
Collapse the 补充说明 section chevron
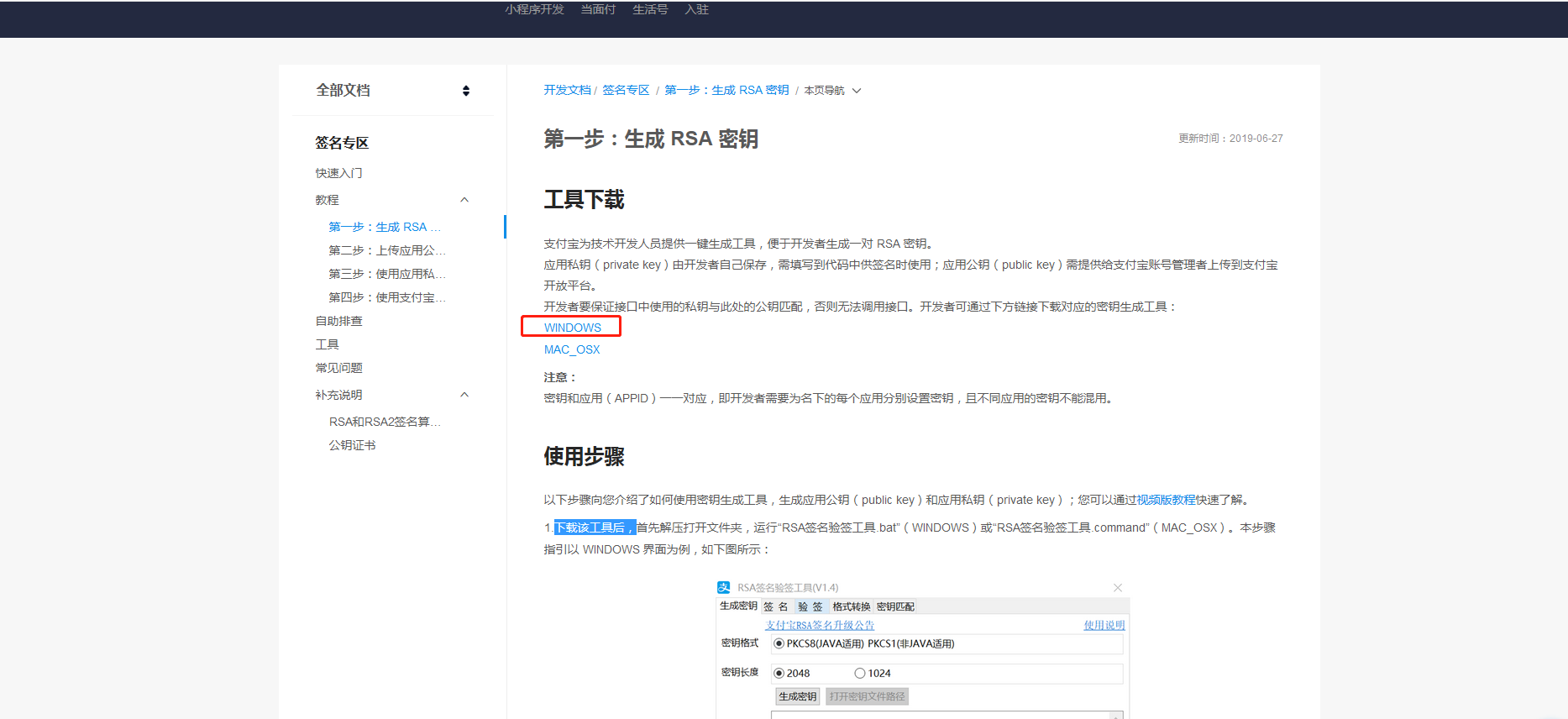click(464, 395)
